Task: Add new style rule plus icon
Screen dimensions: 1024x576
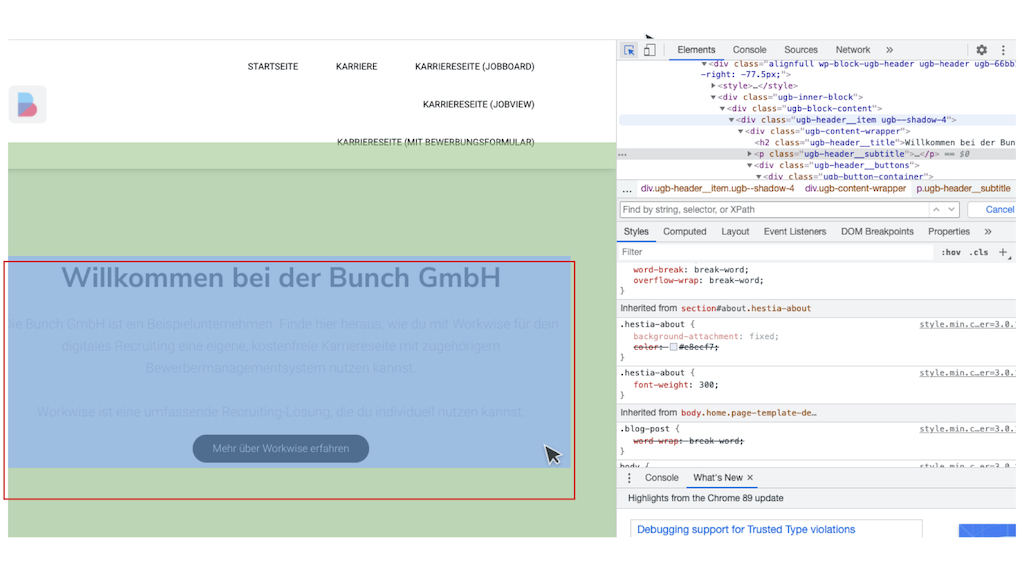Action: coord(1004,252)
